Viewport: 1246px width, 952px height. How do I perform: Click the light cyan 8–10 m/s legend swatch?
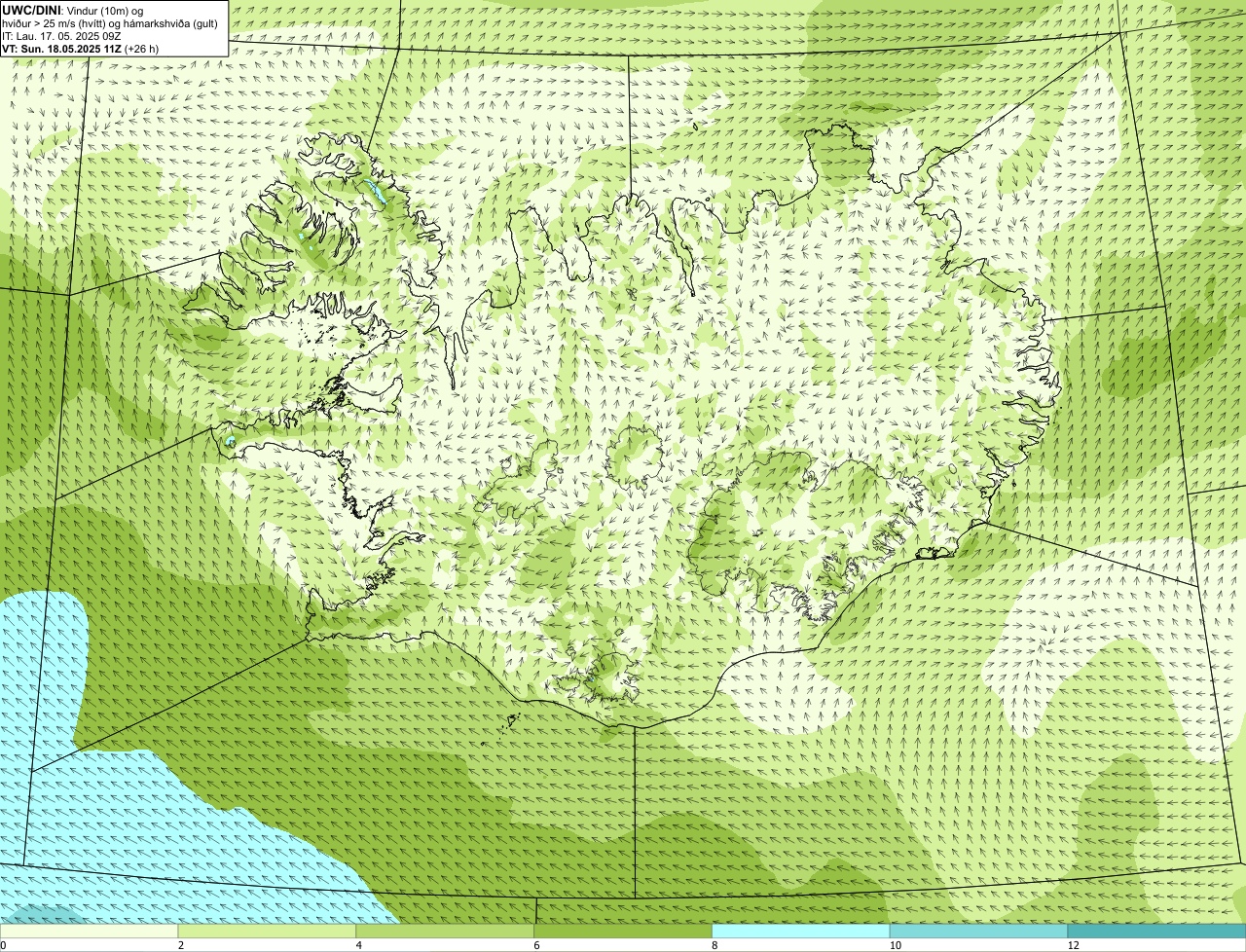pyautogui.click(x=801, y=932)
